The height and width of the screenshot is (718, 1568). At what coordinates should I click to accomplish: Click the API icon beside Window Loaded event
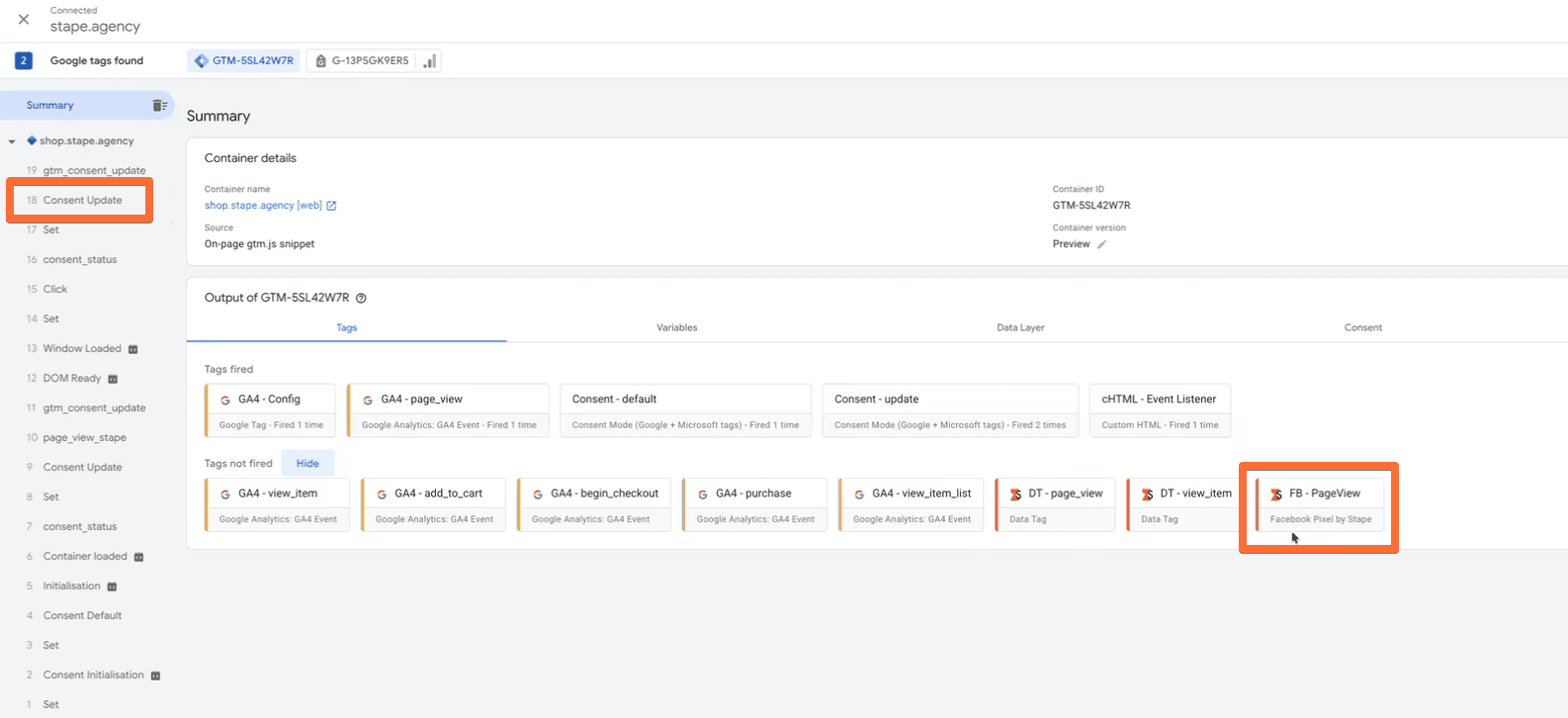tap(133, 349)
